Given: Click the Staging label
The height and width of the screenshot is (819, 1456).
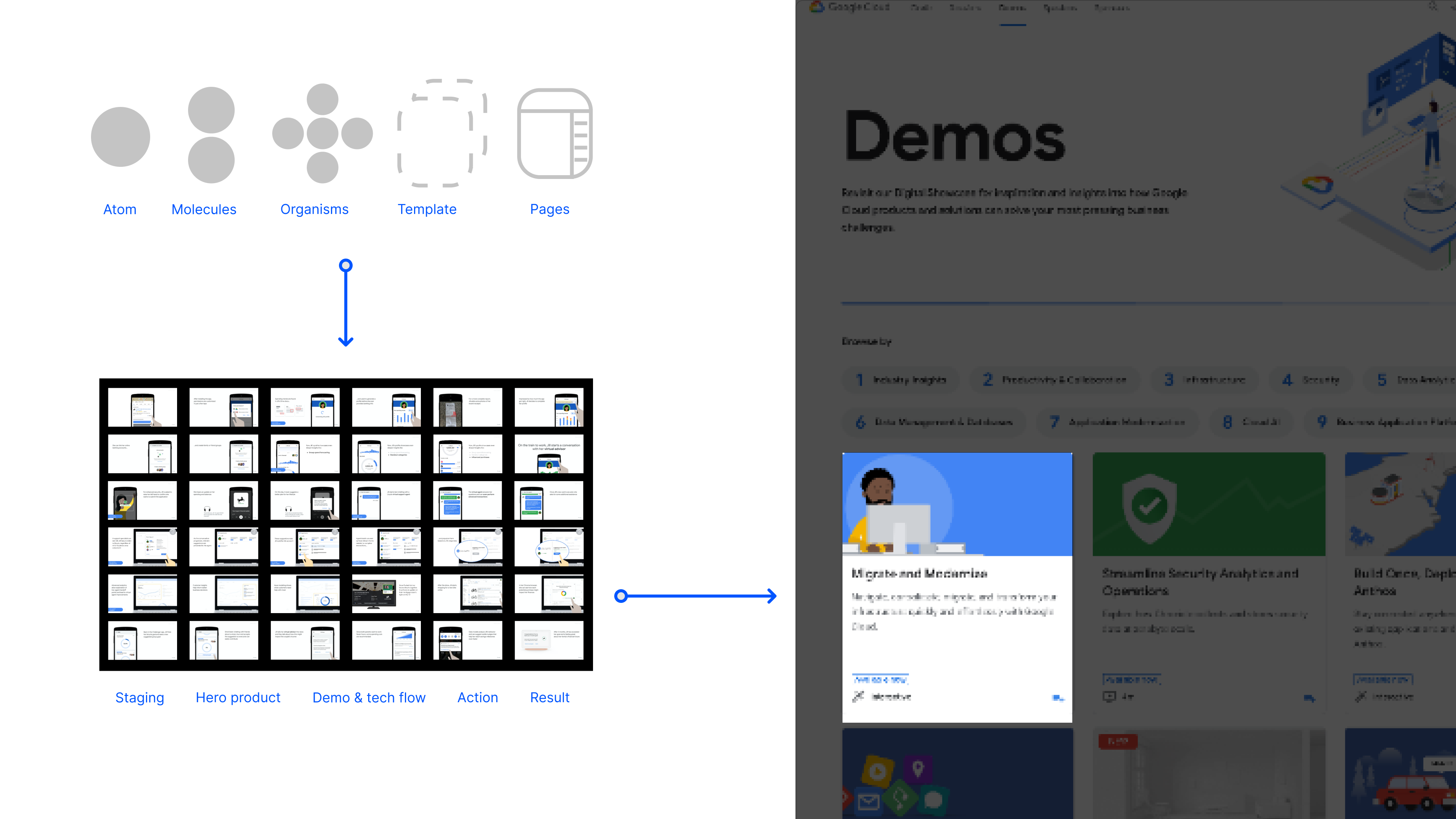Looking at the screenshot, I should pyautogui.click(x=140, y=698).
